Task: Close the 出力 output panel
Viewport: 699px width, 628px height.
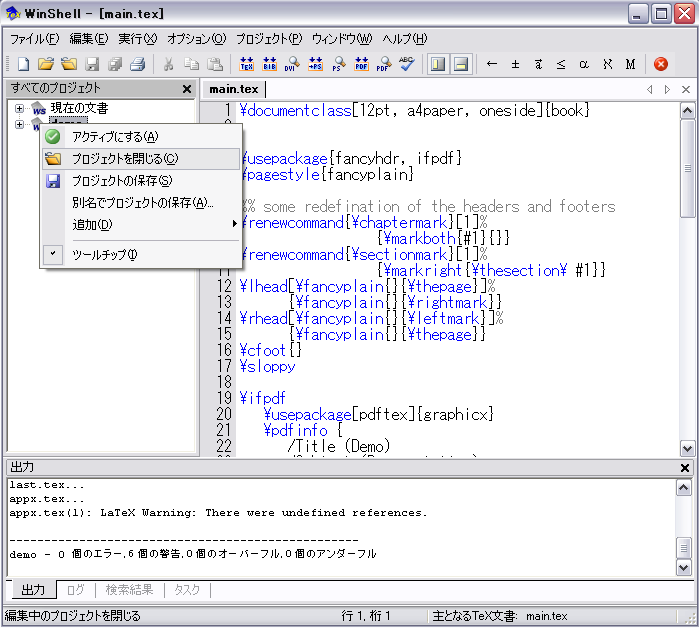Action: point(685,468)
